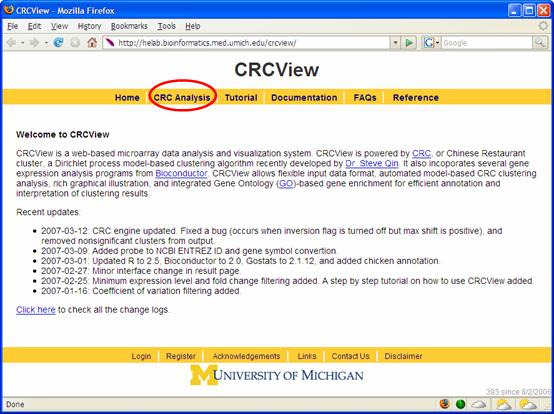
Task: Expand the Back button history arrow
Action: point(23,43)
